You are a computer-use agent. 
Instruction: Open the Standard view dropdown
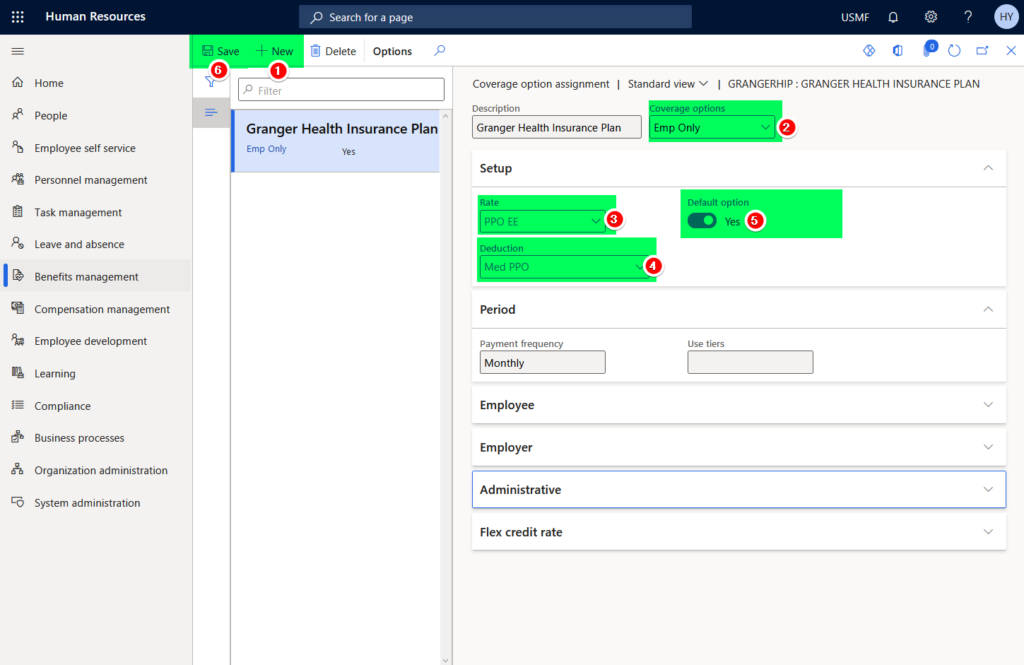(x=667, y=84)
